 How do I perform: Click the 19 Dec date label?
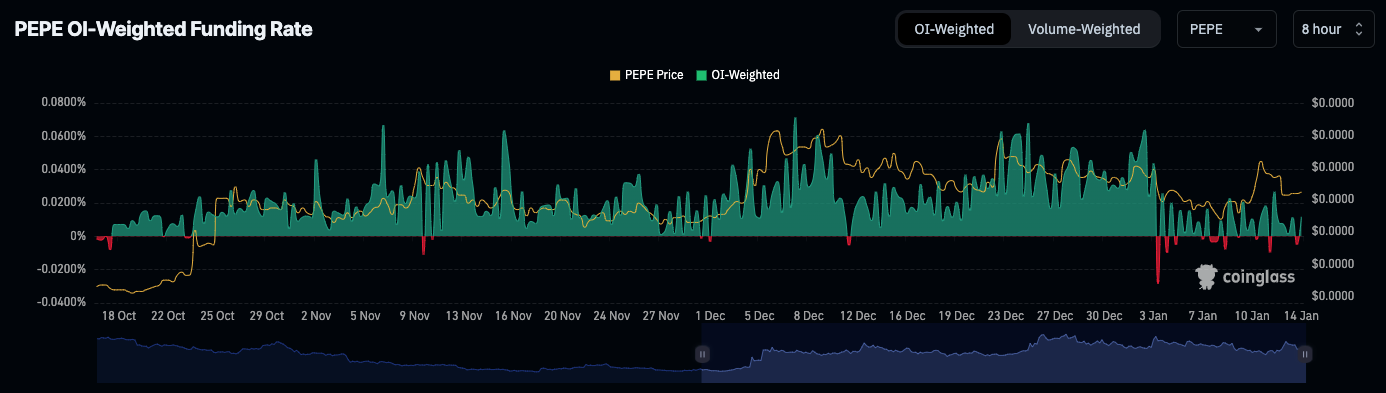click(x=957, y=316)
